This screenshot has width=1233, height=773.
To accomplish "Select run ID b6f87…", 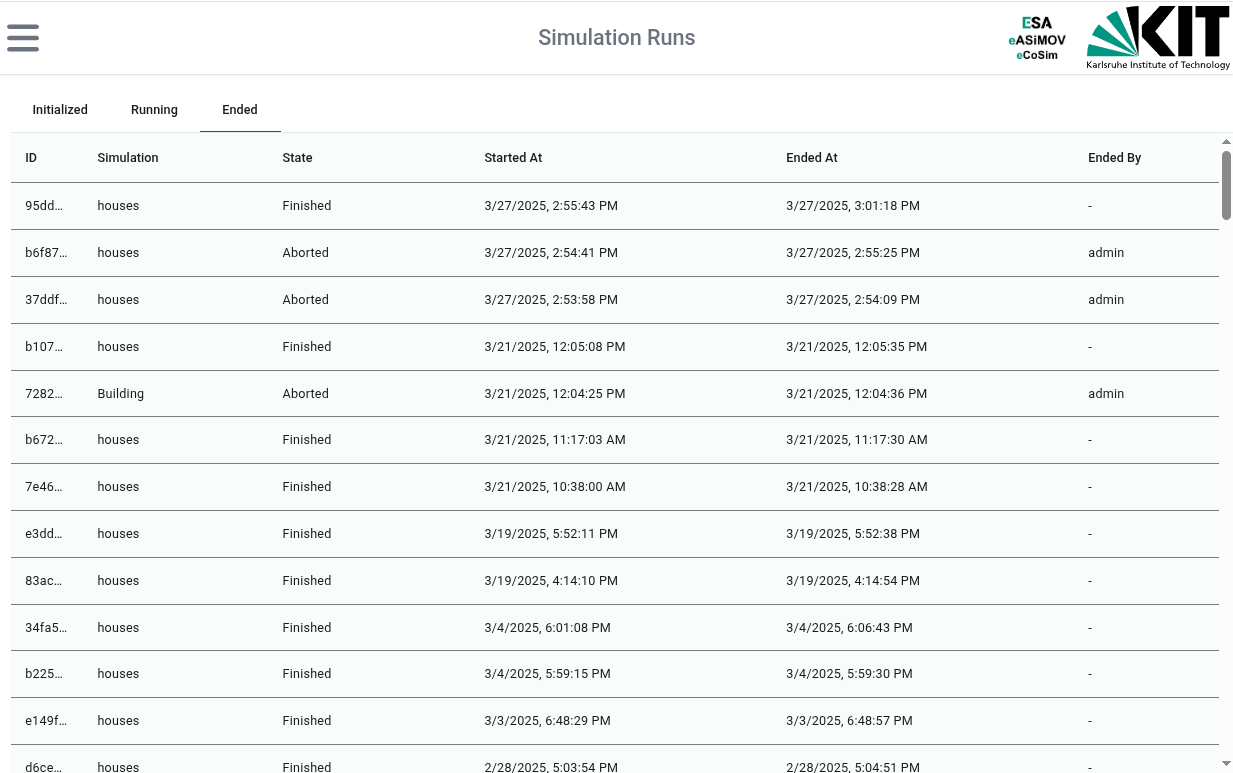I will point(46,253).
